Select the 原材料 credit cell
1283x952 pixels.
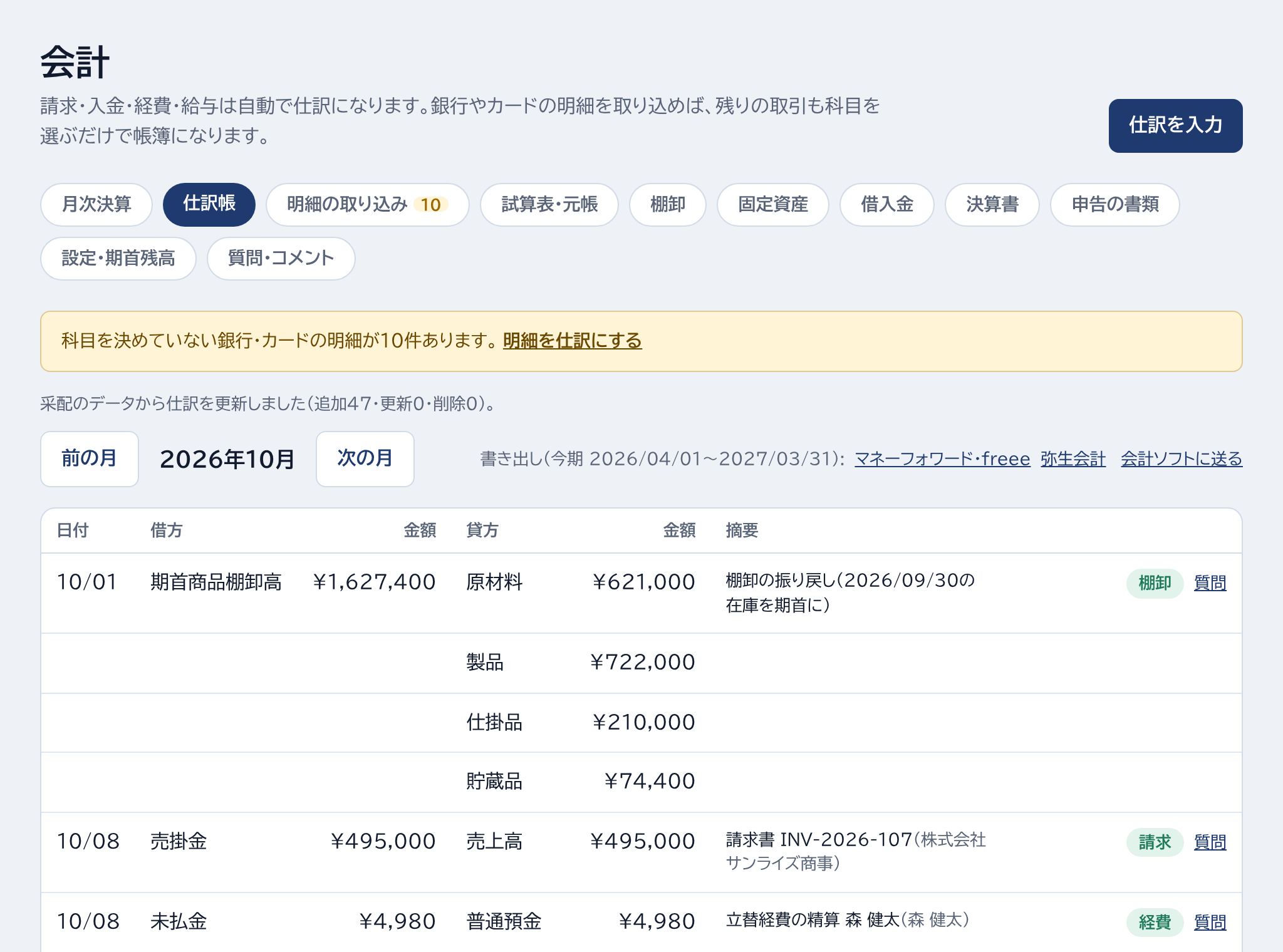coord(494,582)
